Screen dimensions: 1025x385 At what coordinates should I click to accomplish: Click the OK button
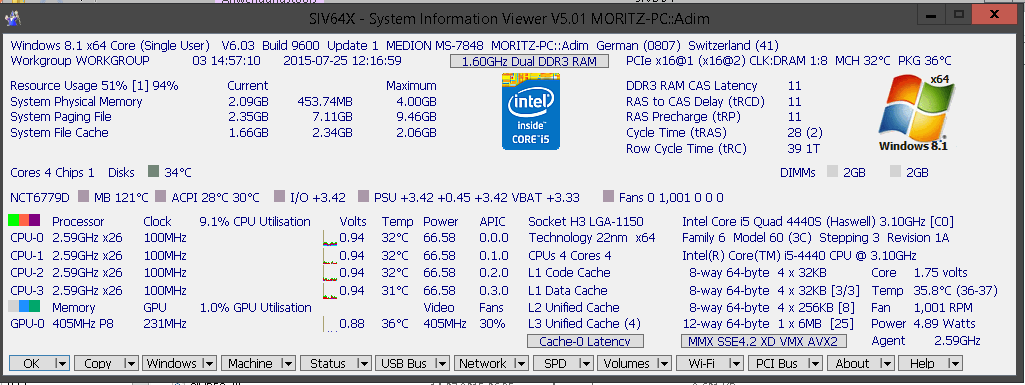pyautogui.click(x=31, y=363)
